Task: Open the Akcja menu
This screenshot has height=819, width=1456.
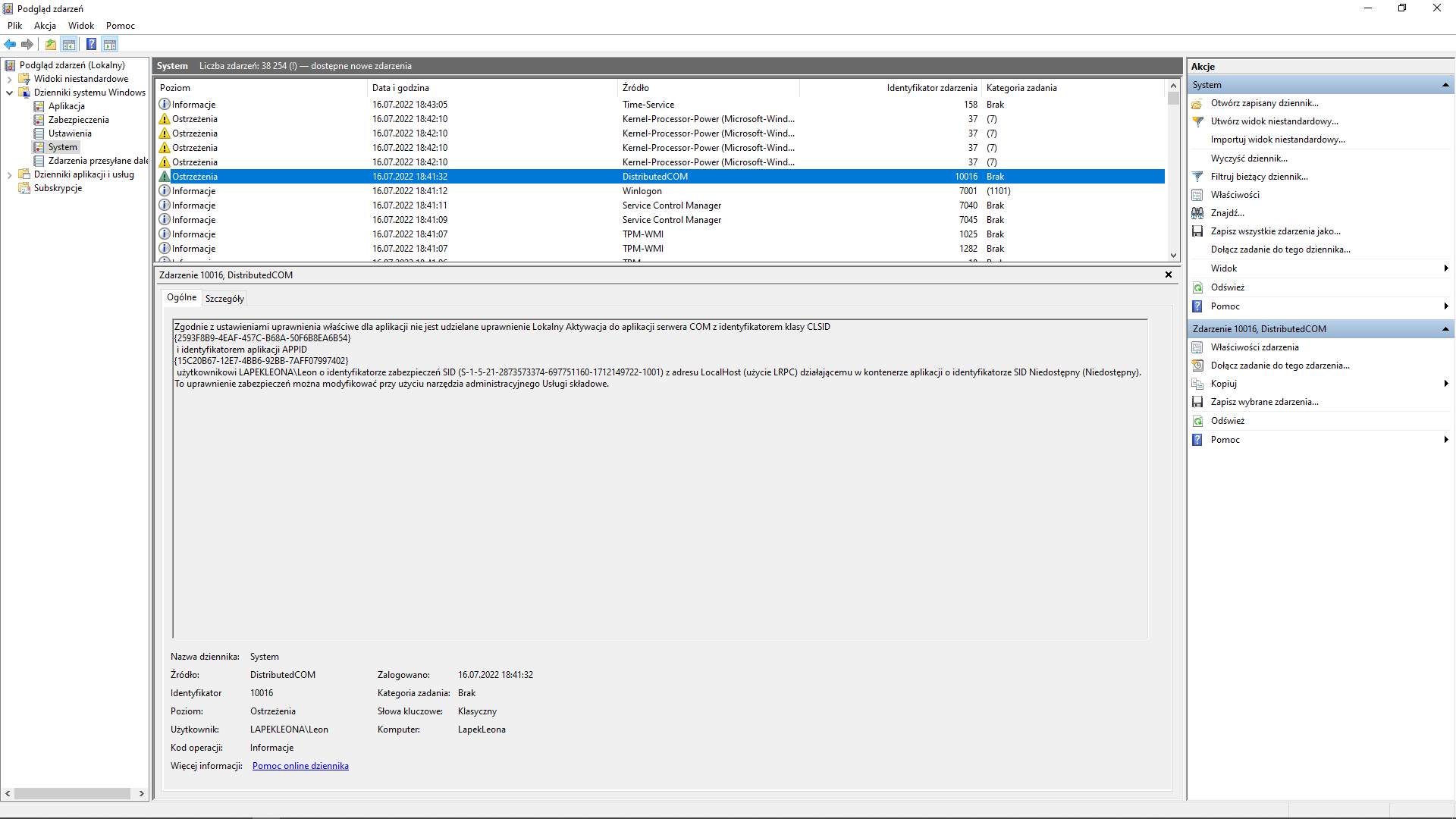Action: click(45, 26)
